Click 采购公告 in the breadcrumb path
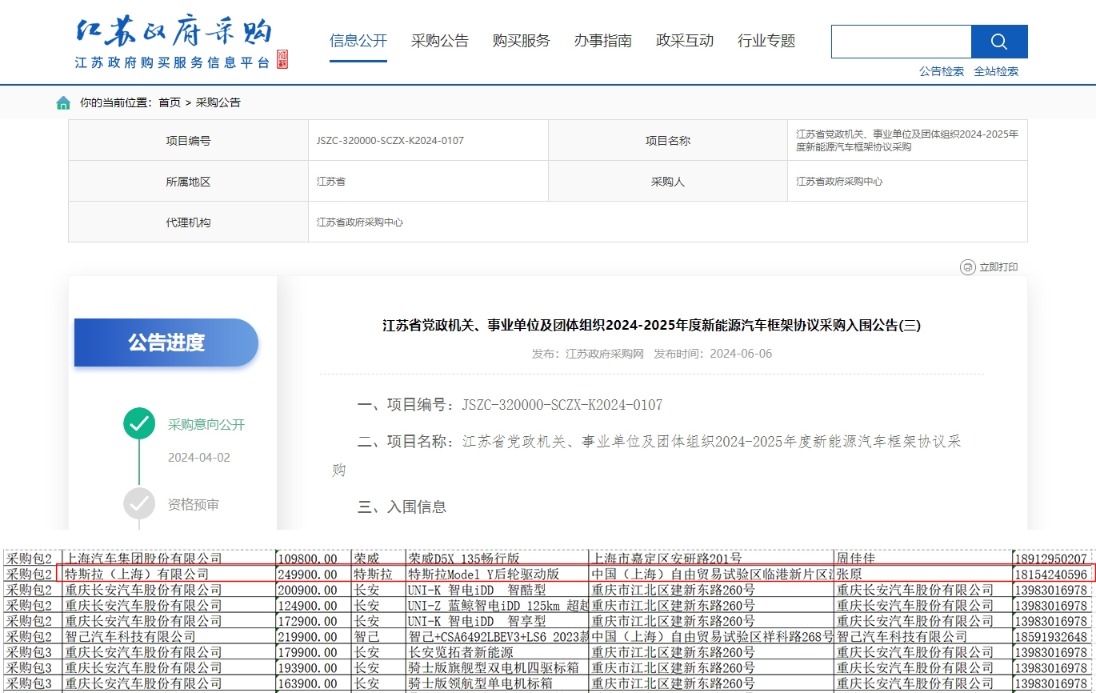Screen dimensions: 1096x693 pyautogui.click(x=218, y=103)
